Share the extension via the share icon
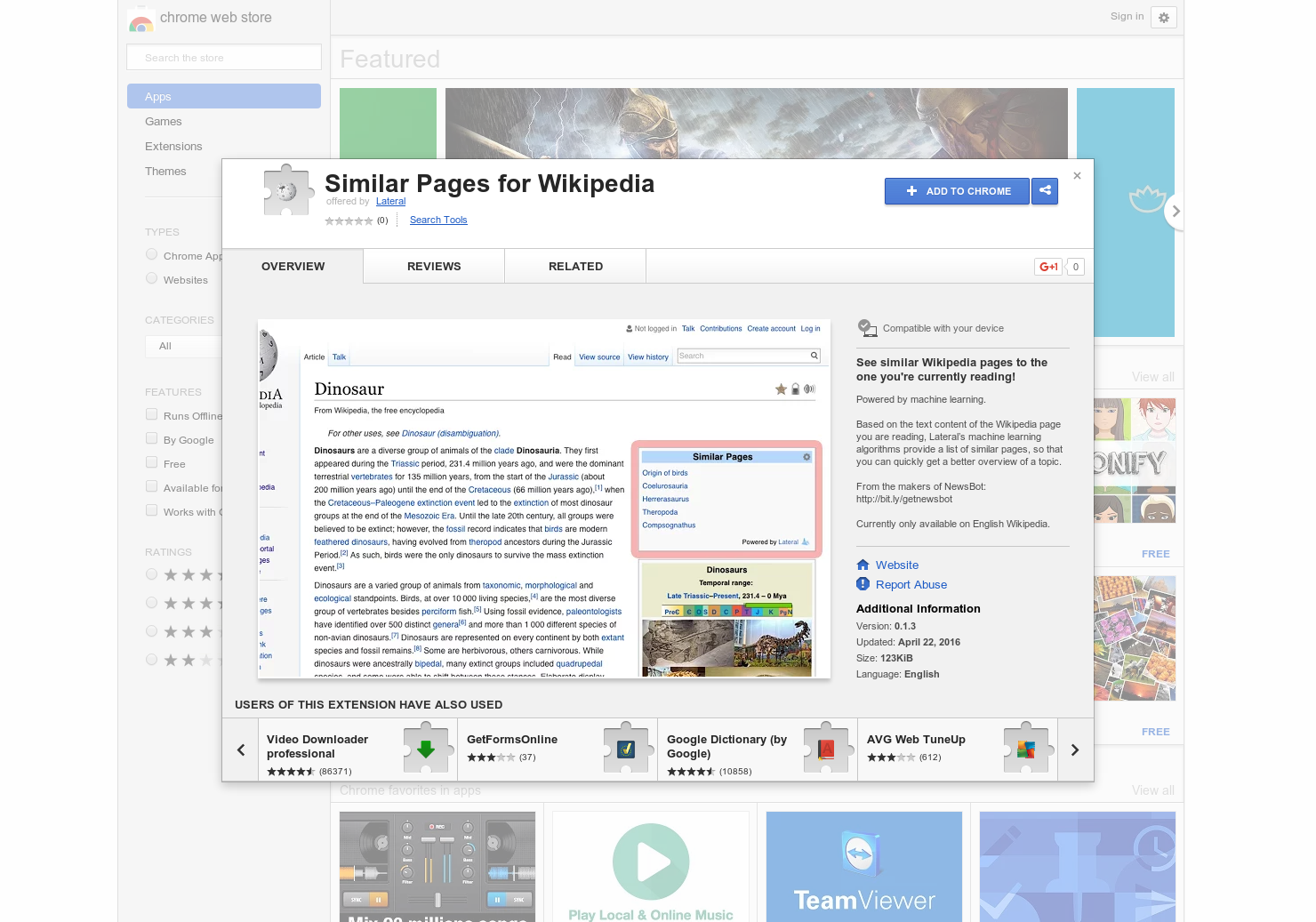This screenshot has height=922, width=1316. tap(1045, 190)
